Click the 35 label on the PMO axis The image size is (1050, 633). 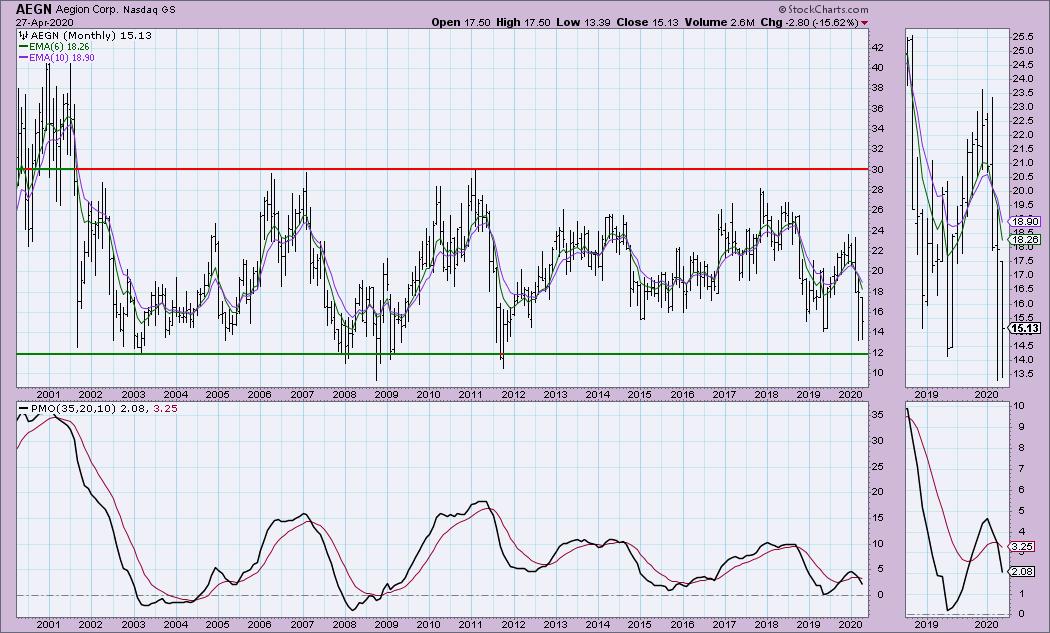click(877, 415)
